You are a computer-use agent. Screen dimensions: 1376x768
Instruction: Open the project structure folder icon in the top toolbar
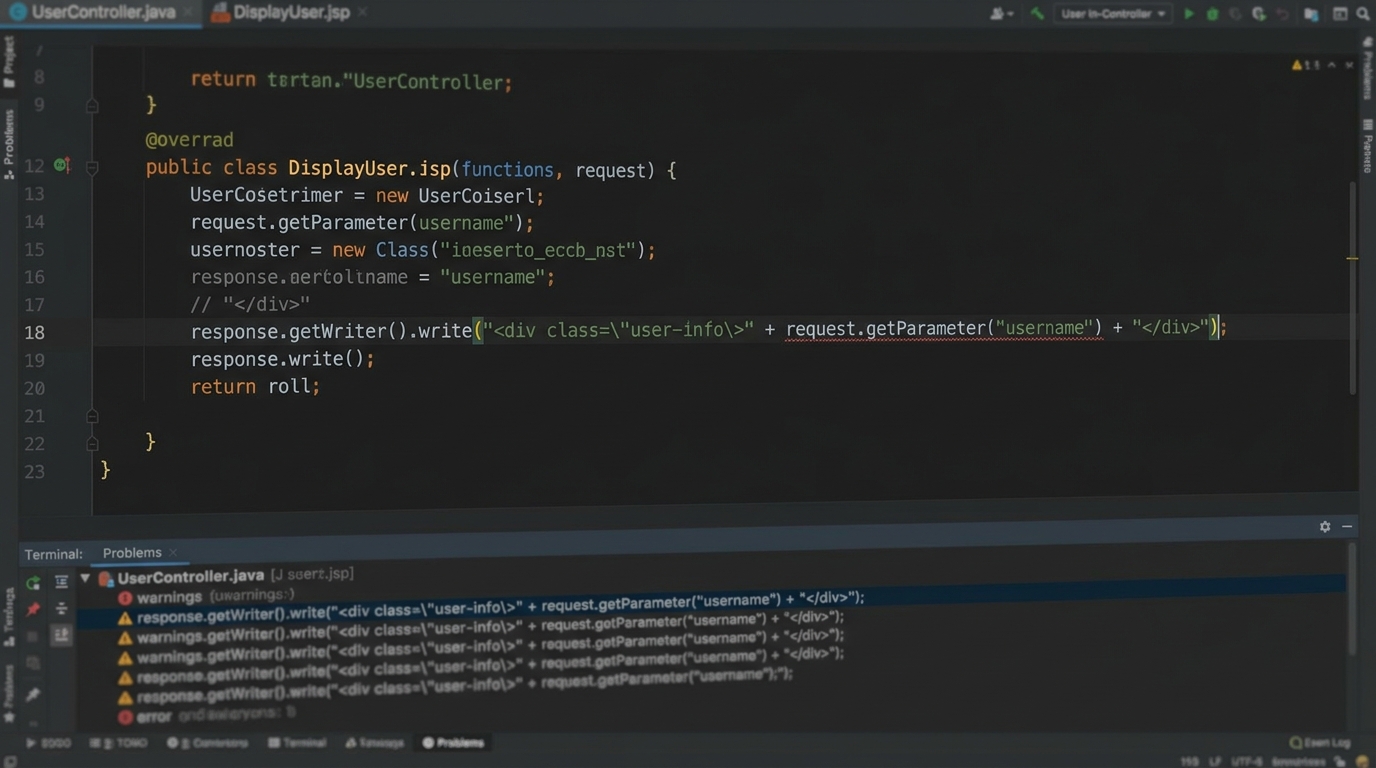point(1311,14)
